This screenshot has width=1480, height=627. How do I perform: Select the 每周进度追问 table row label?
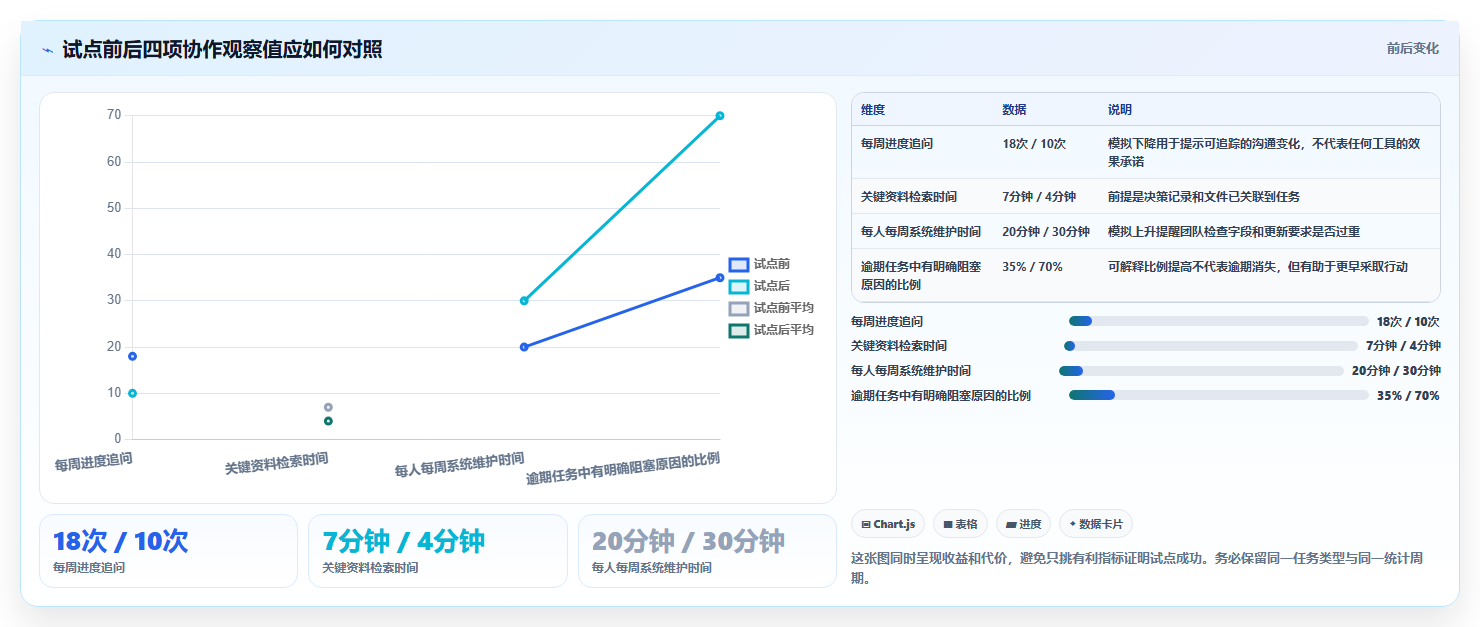click(897, 144)
